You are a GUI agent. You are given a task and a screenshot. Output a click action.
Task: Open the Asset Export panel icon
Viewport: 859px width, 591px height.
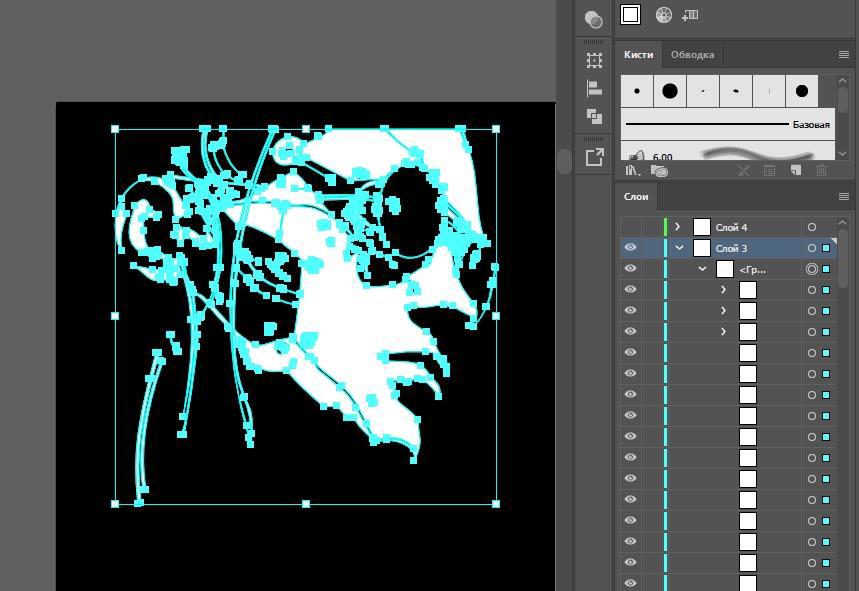[594, 157]
